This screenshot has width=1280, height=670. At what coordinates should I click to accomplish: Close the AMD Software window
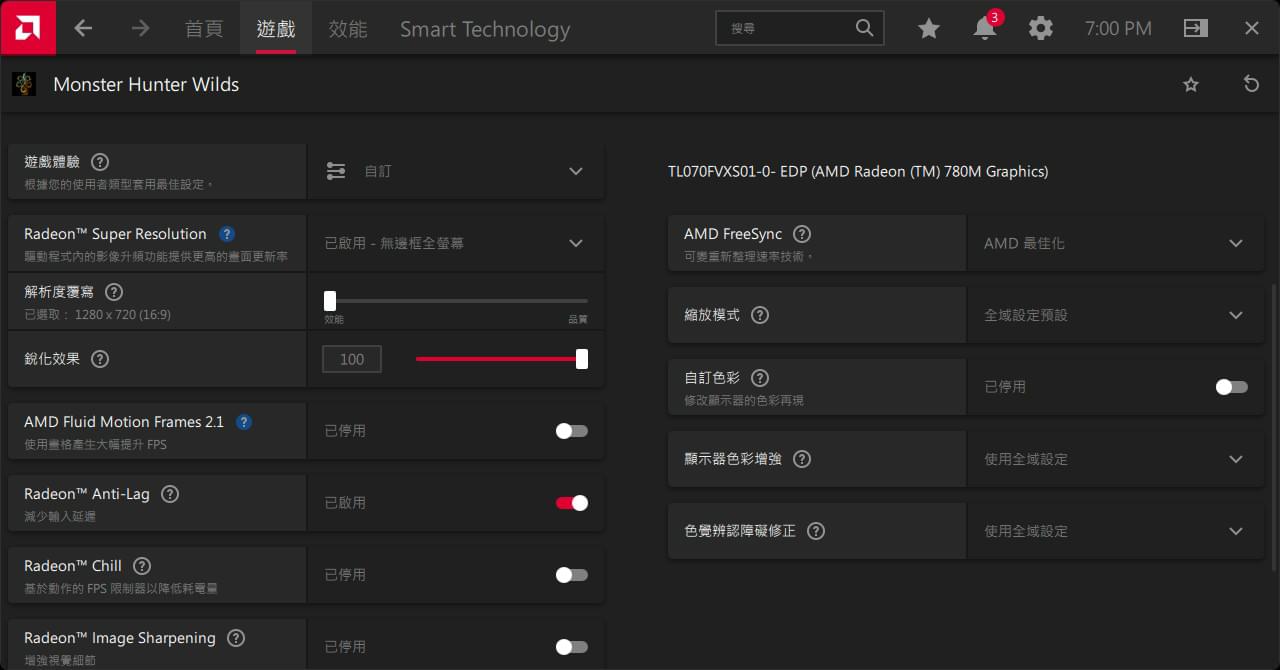(x=1252, y=28)
